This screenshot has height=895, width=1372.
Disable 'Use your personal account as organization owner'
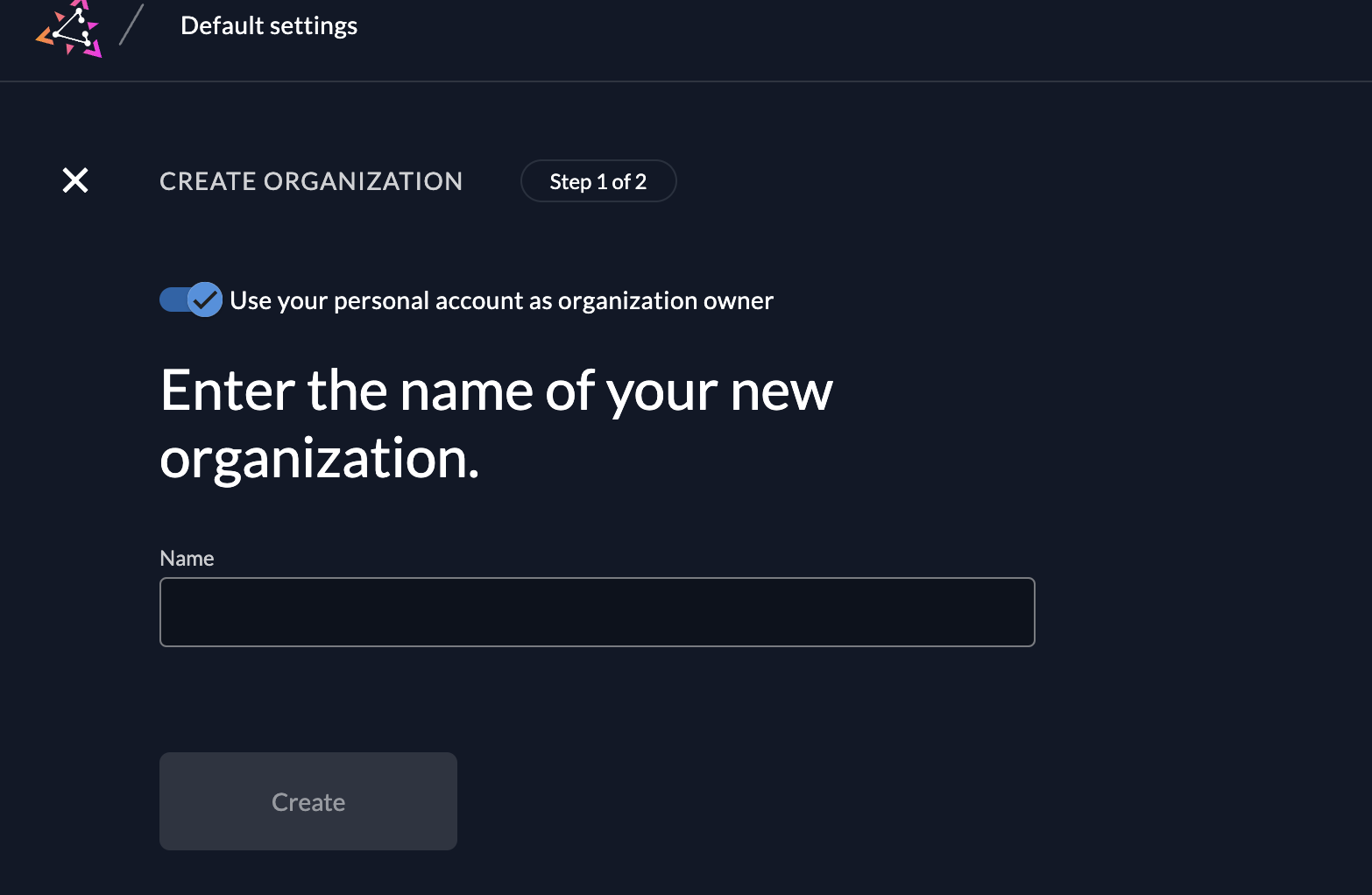click(191, 300)
